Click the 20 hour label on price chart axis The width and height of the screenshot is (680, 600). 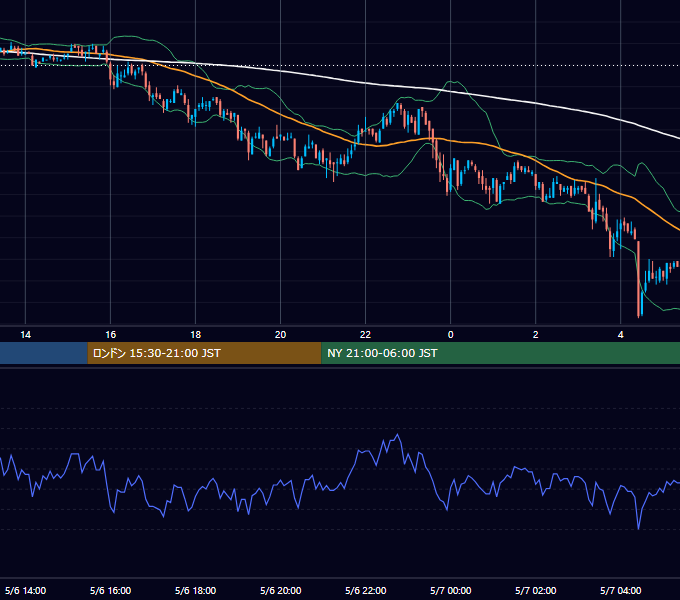[281, 335]
